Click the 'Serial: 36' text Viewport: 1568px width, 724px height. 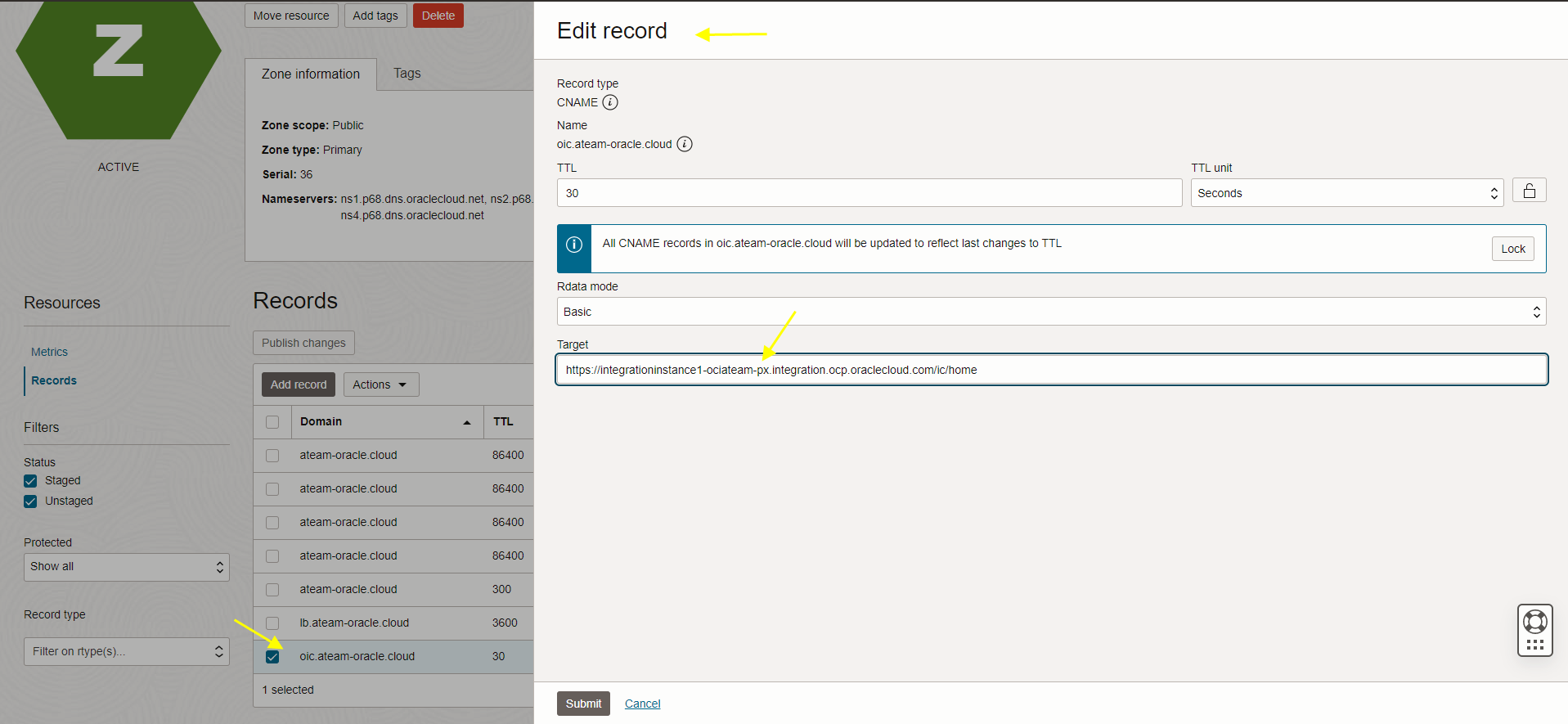tap(287, 174)
